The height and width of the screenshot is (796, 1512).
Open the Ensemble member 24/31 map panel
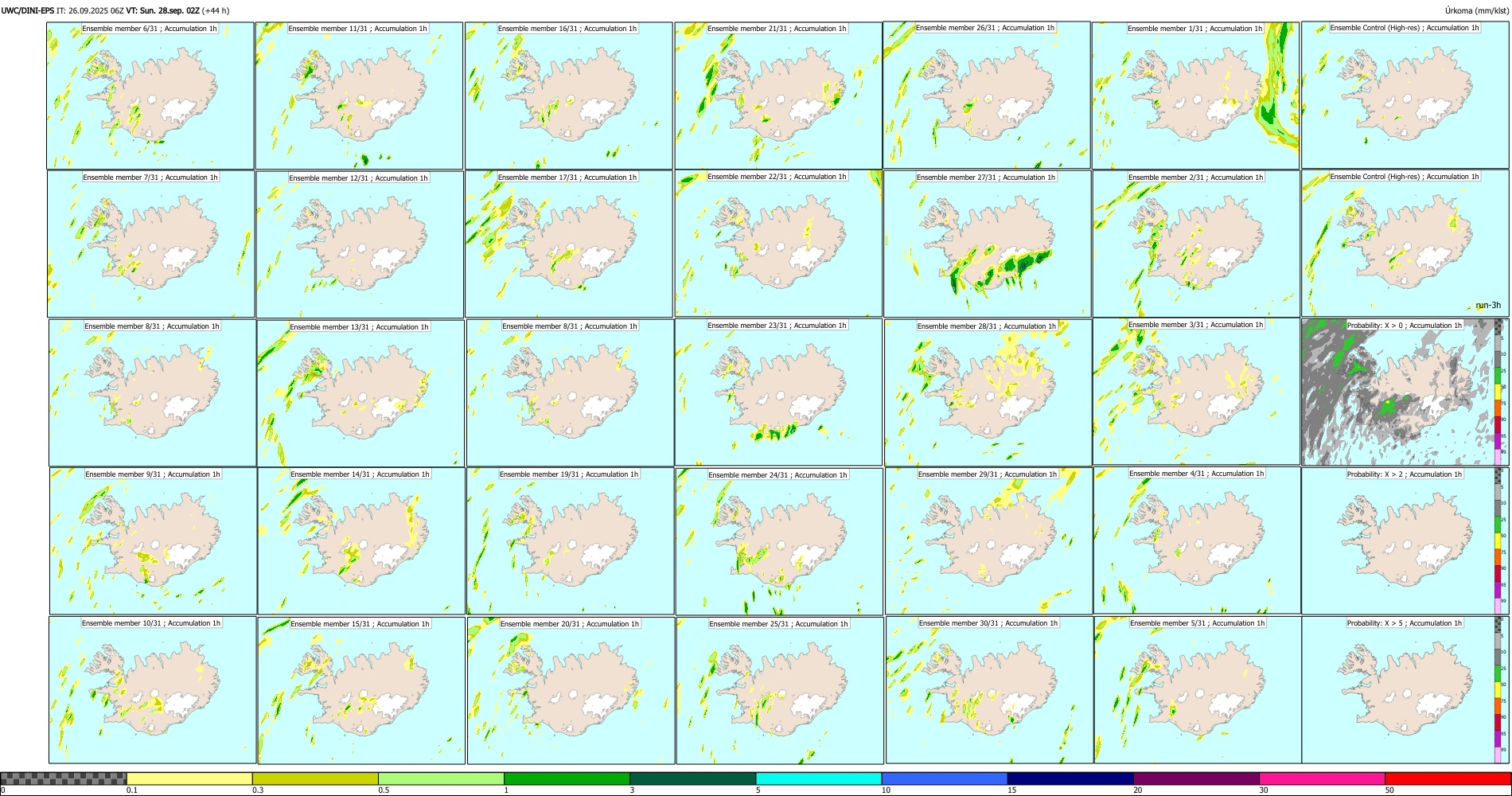click(x=779, y=541)
